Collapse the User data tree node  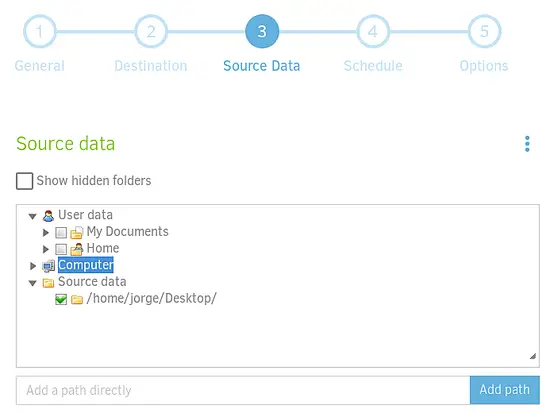point(33,216)
